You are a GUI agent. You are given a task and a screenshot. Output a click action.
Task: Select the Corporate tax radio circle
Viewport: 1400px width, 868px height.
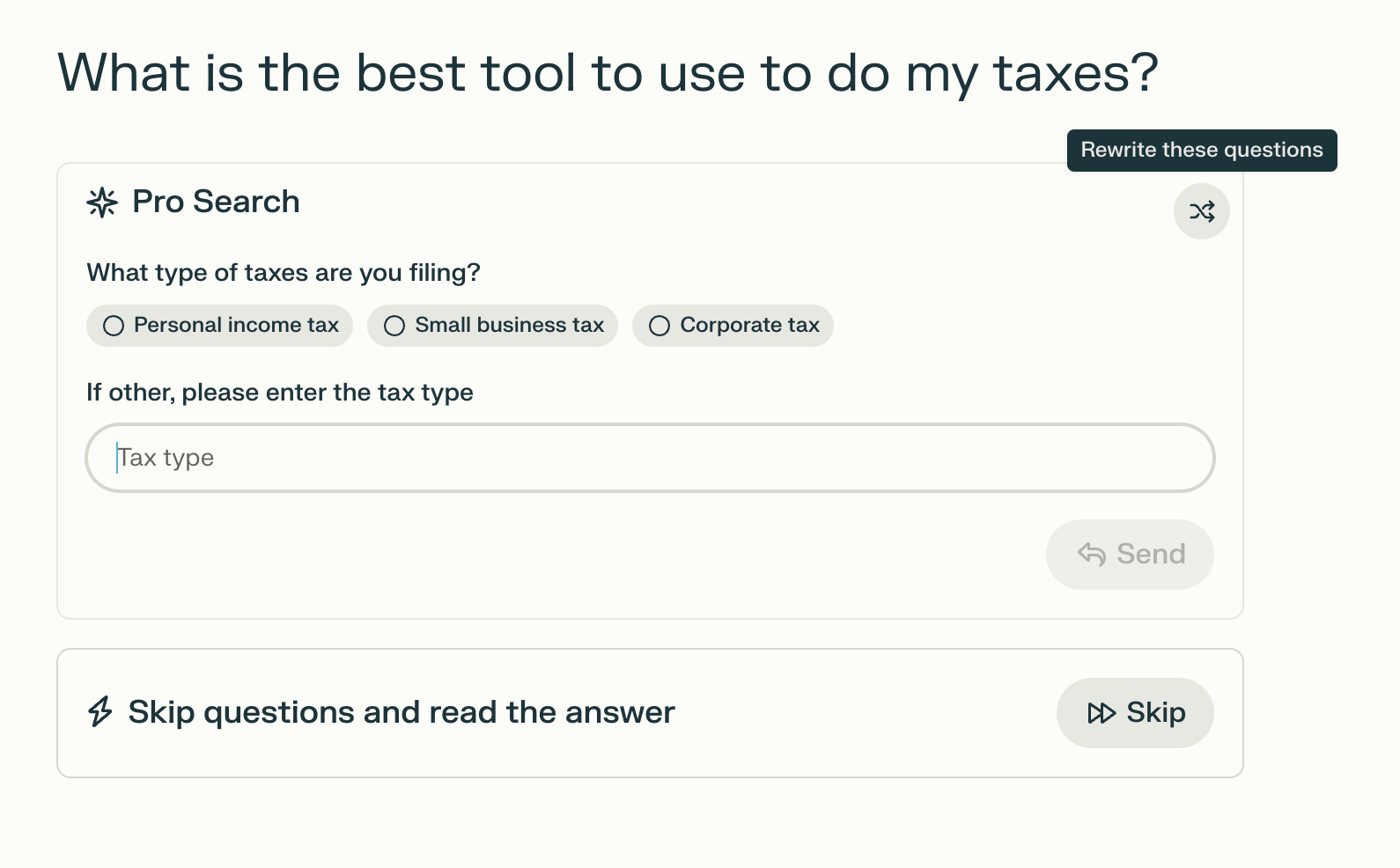659,326
